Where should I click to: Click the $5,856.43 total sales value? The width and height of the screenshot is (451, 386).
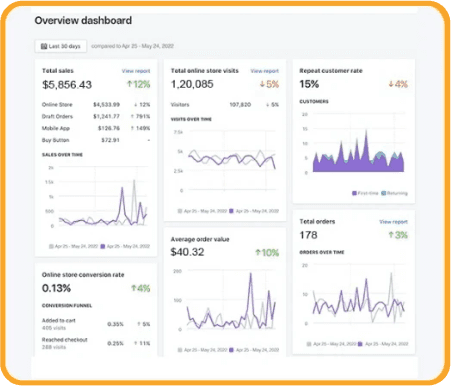67,85
